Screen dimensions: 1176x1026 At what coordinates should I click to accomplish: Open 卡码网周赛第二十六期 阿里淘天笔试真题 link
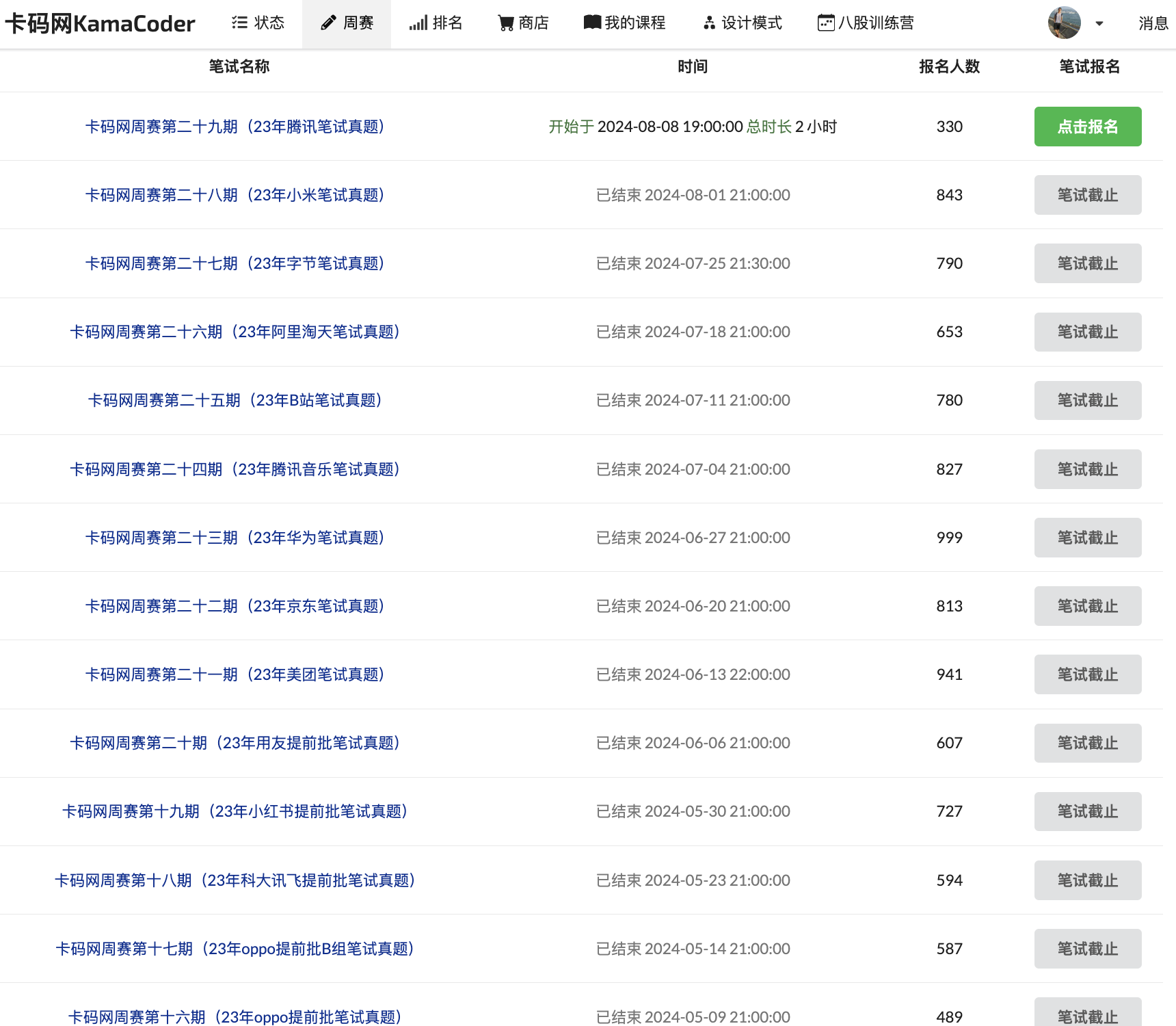pos(235,332)
